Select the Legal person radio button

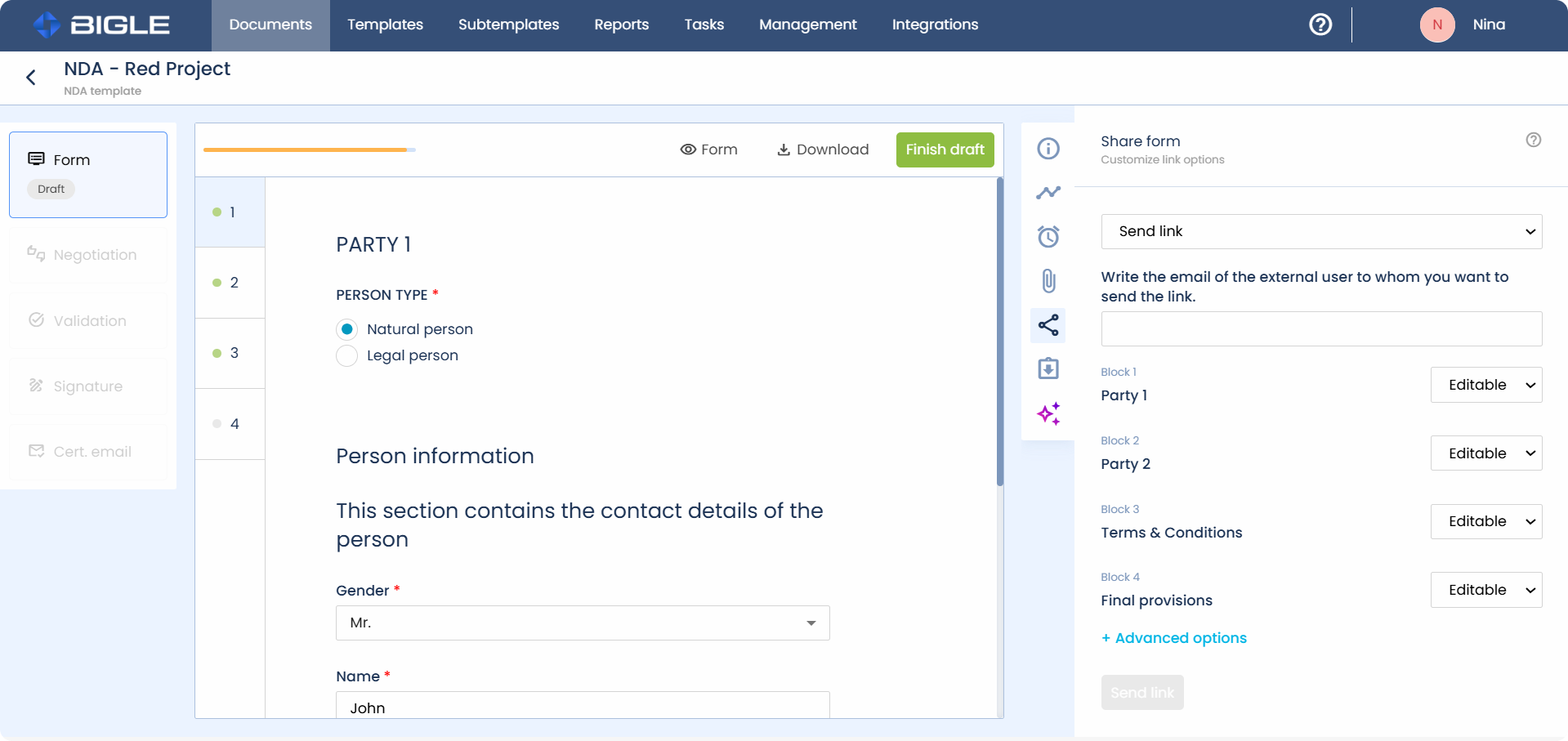coord(346,355)
